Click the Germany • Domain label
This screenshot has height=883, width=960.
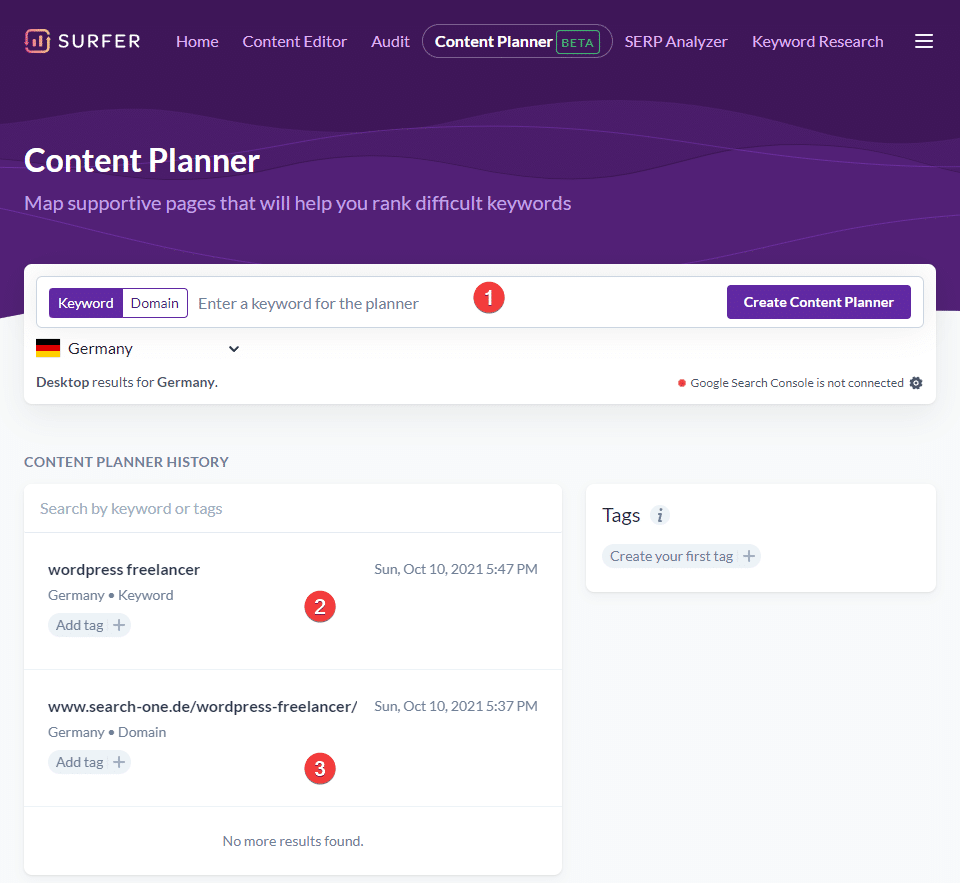(x=107, y=732)
